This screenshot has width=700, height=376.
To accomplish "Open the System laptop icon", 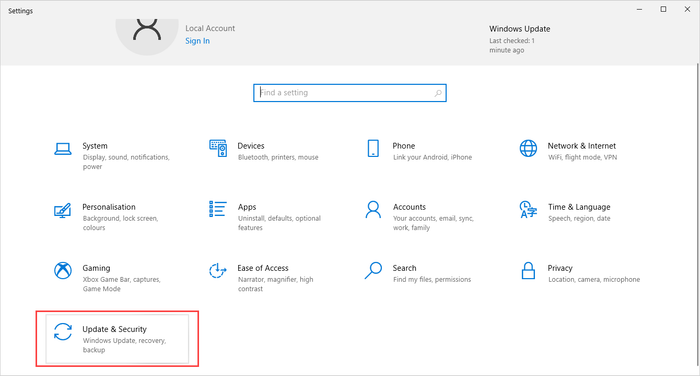I will pyautogui.click(x=62, y=149).
